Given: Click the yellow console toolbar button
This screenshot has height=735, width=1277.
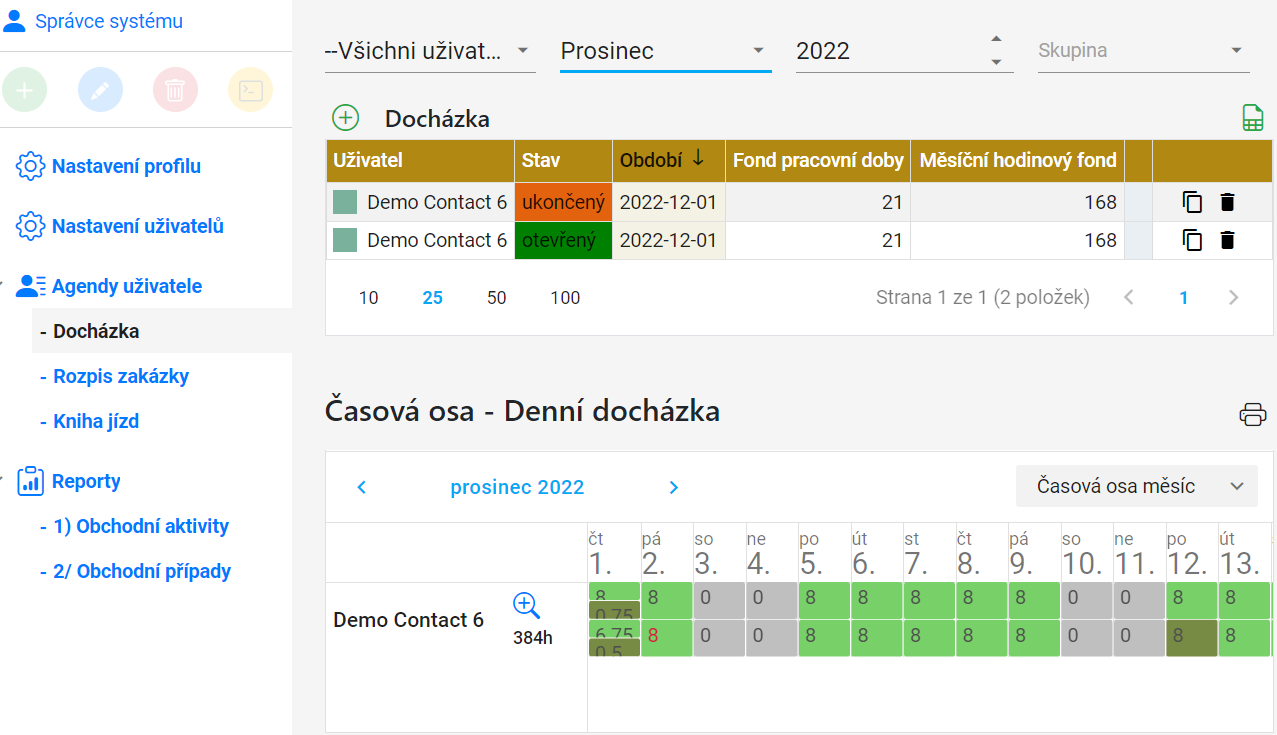Looking at the screenshot, I should pyautogui.click(x=250, y=90).
